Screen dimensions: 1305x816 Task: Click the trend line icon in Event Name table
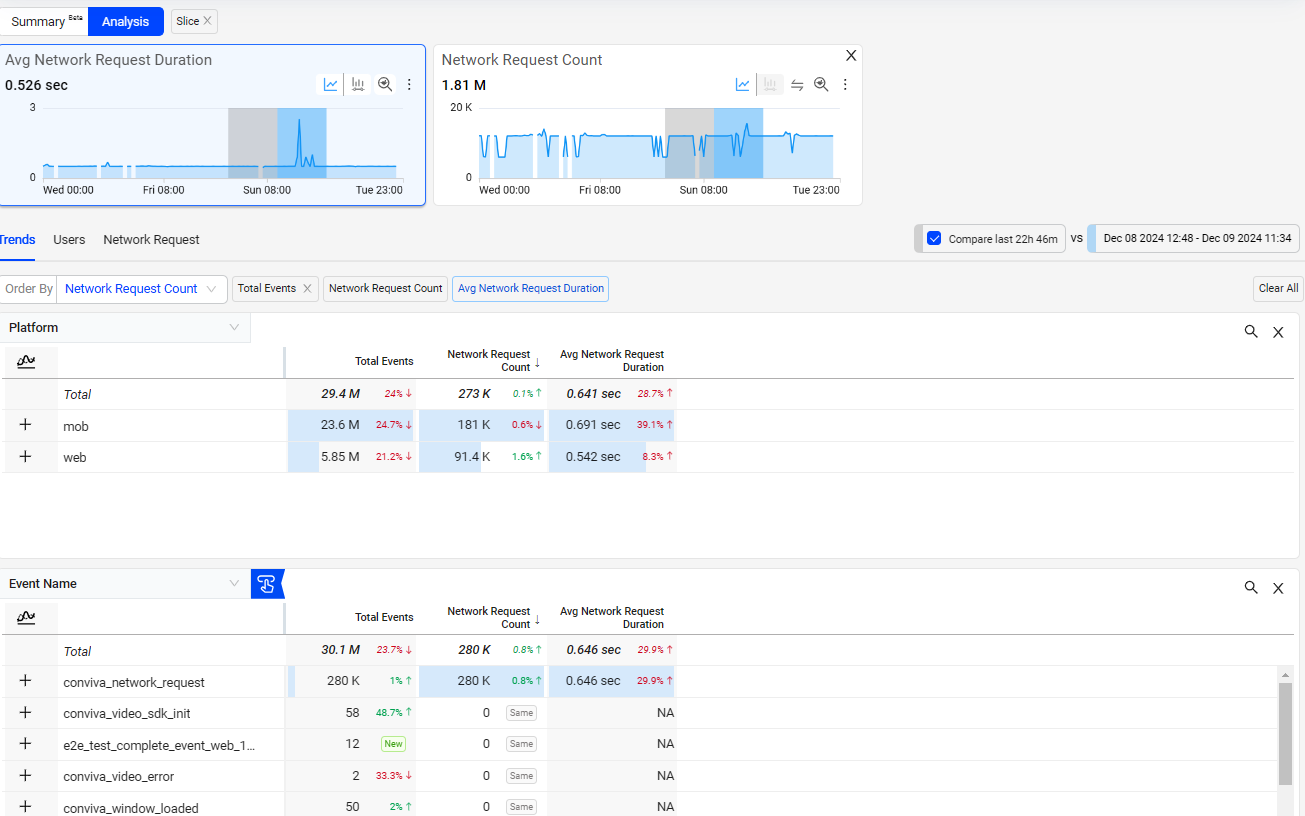click(27, 618)
